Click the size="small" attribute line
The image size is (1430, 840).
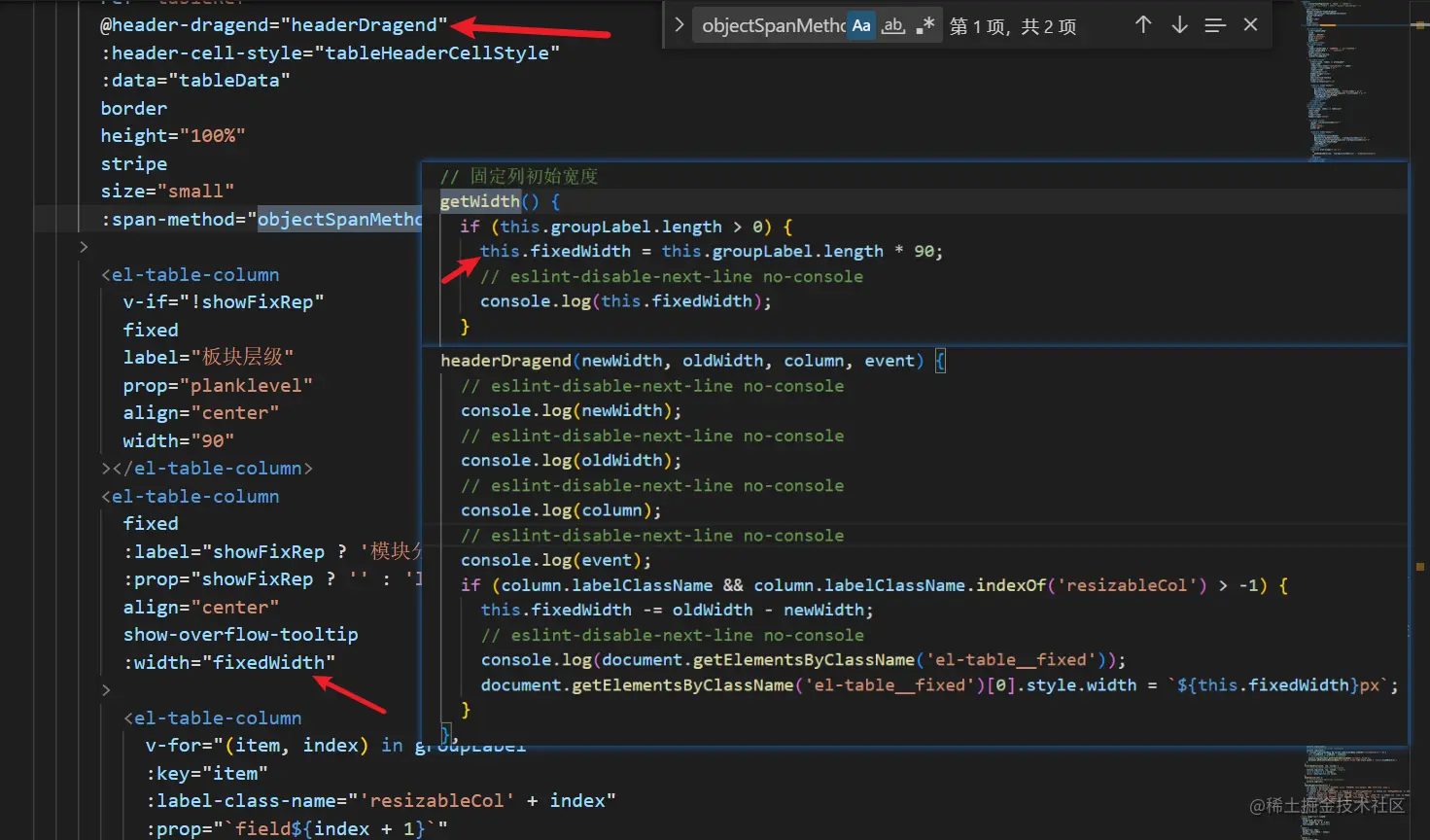(167, 192)
